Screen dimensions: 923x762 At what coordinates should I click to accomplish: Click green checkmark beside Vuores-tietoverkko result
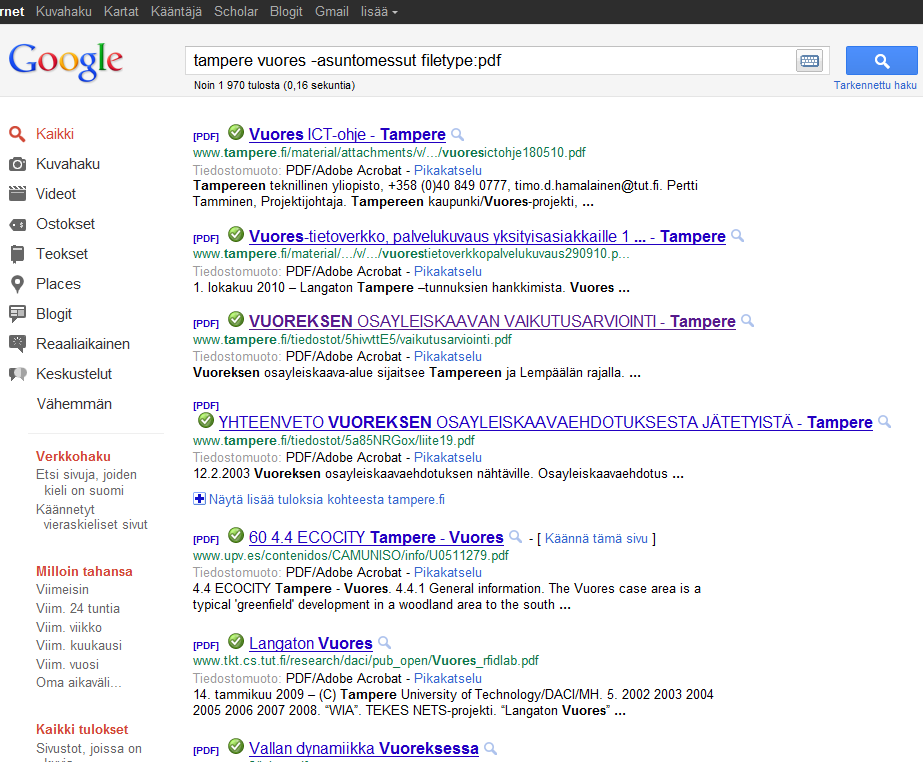tap(235, 234)
